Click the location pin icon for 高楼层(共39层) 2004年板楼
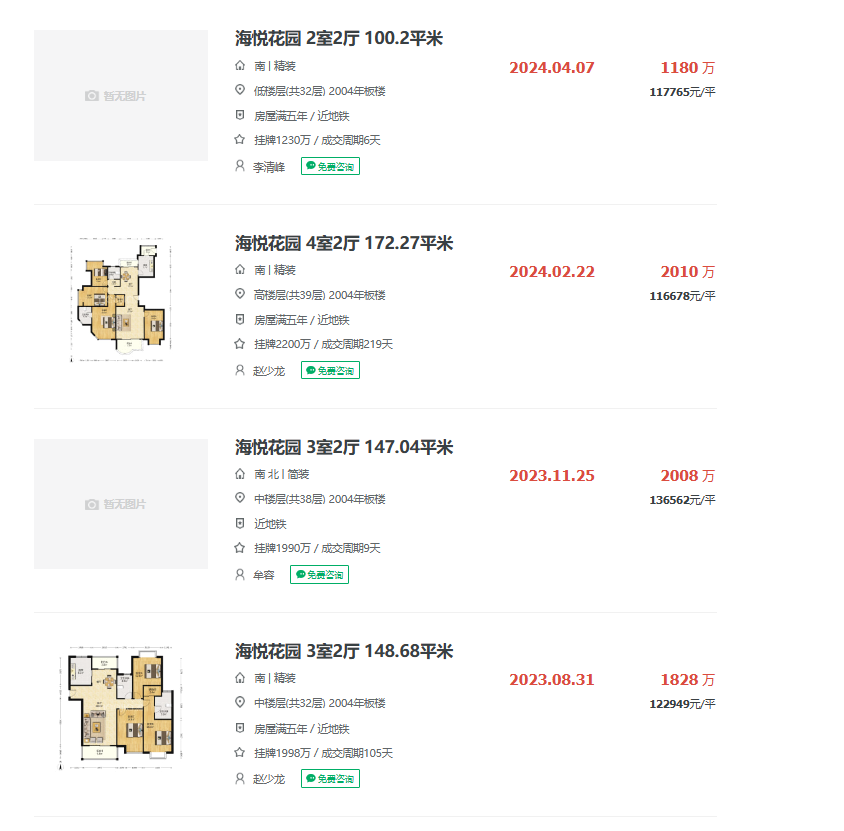The width and height of the screenshot is (844, 831). [x=238, y=294]
